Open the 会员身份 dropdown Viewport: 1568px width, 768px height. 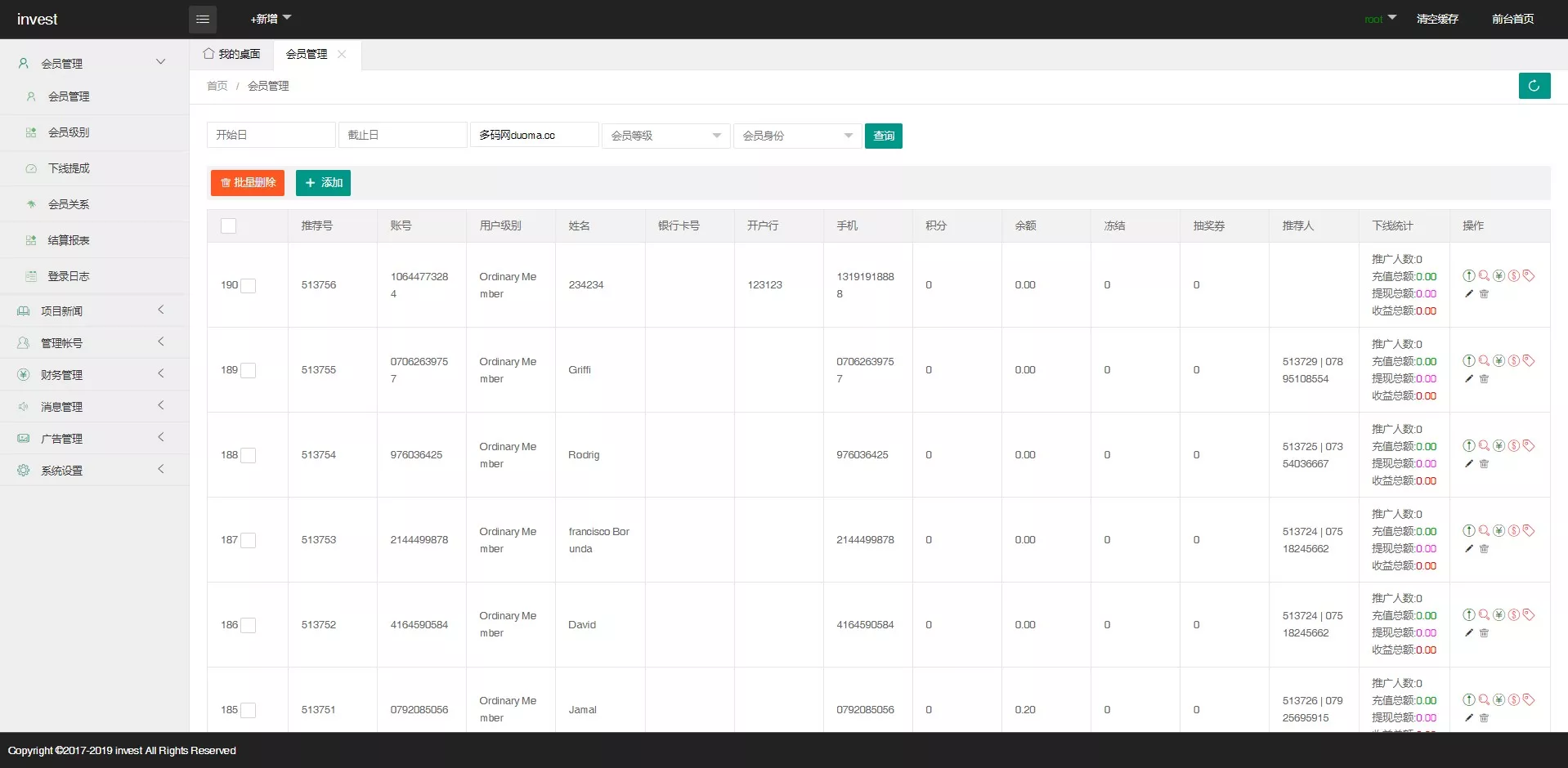point(797,136)
